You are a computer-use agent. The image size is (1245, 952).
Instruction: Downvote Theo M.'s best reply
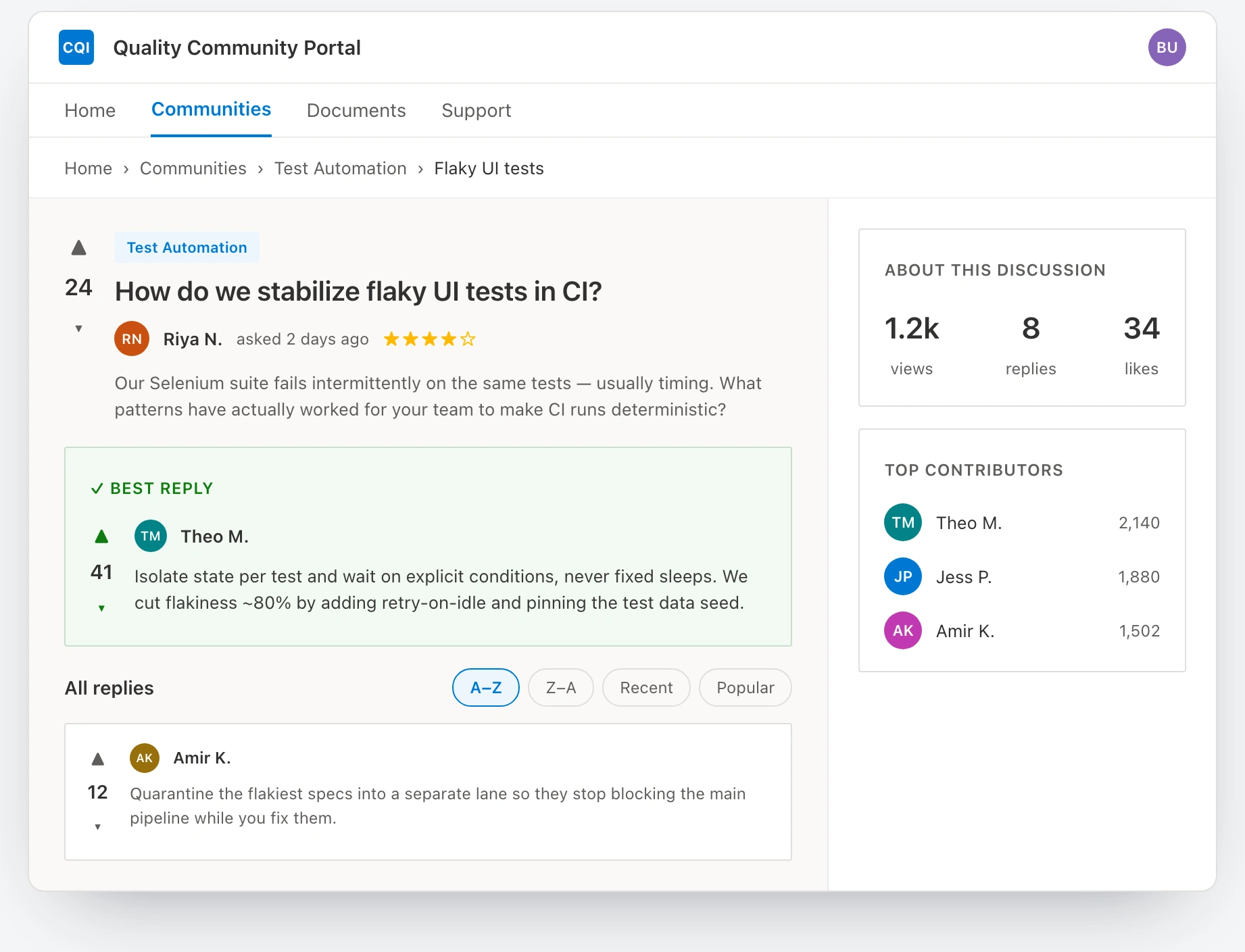101,608
